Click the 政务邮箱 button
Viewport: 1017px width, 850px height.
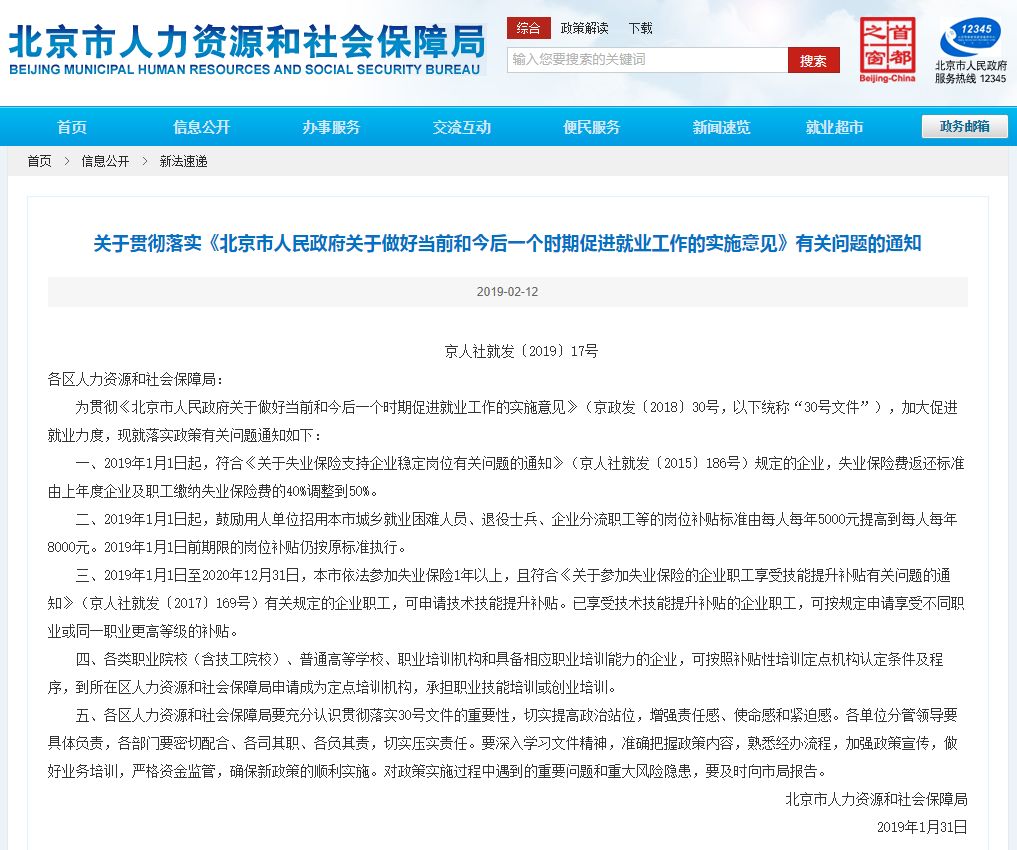point(964,126)
